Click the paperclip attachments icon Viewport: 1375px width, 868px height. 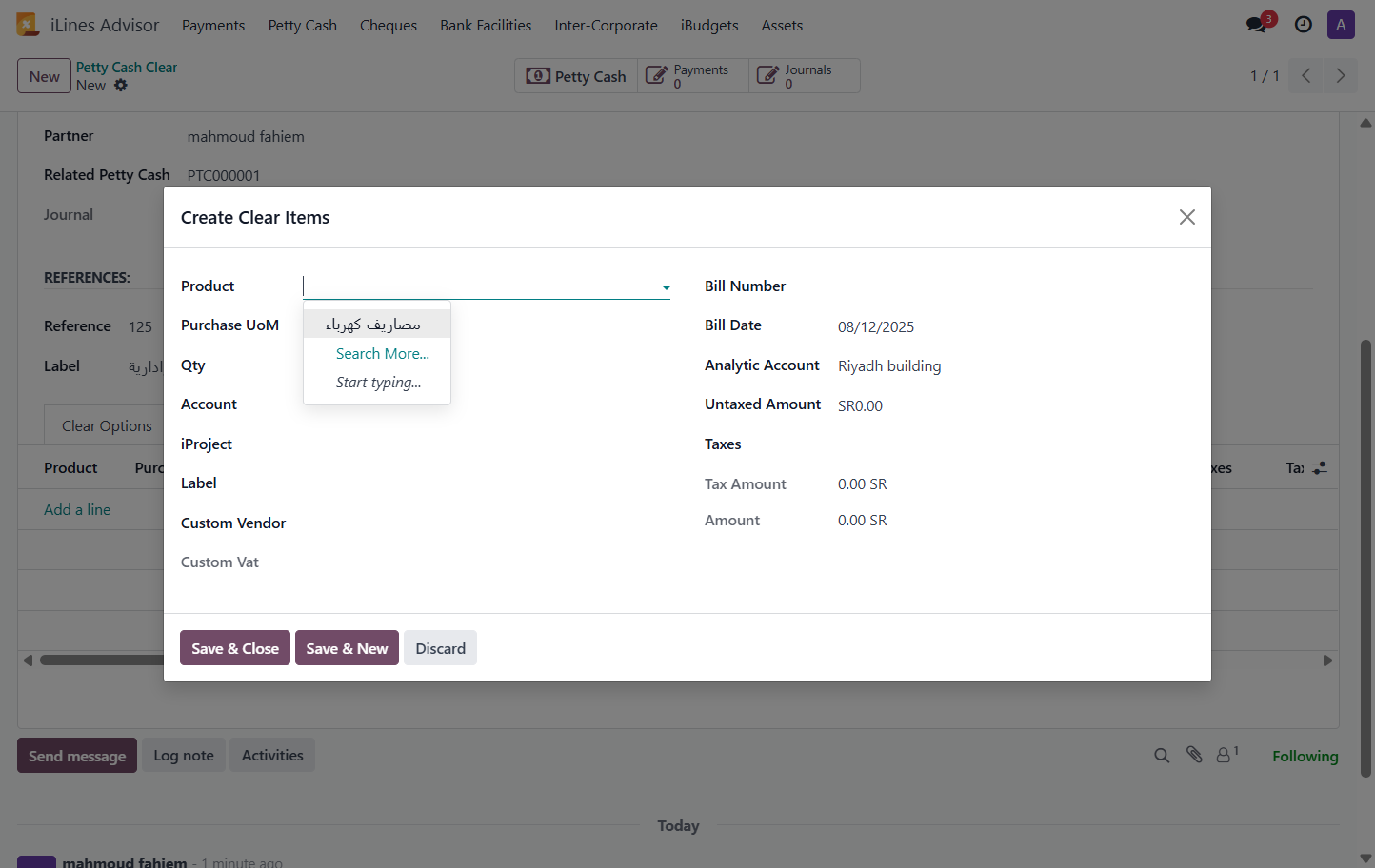click(x=1194, y=755)
